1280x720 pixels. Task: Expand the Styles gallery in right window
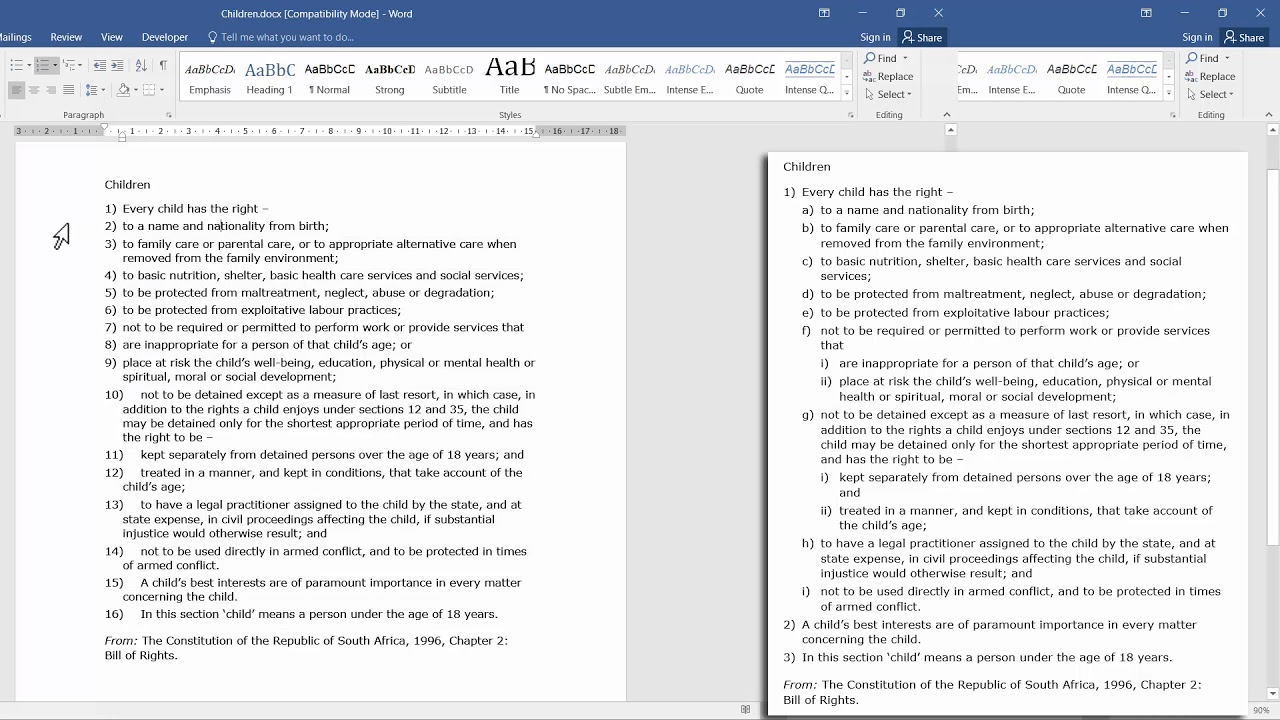coord(1168,92)
